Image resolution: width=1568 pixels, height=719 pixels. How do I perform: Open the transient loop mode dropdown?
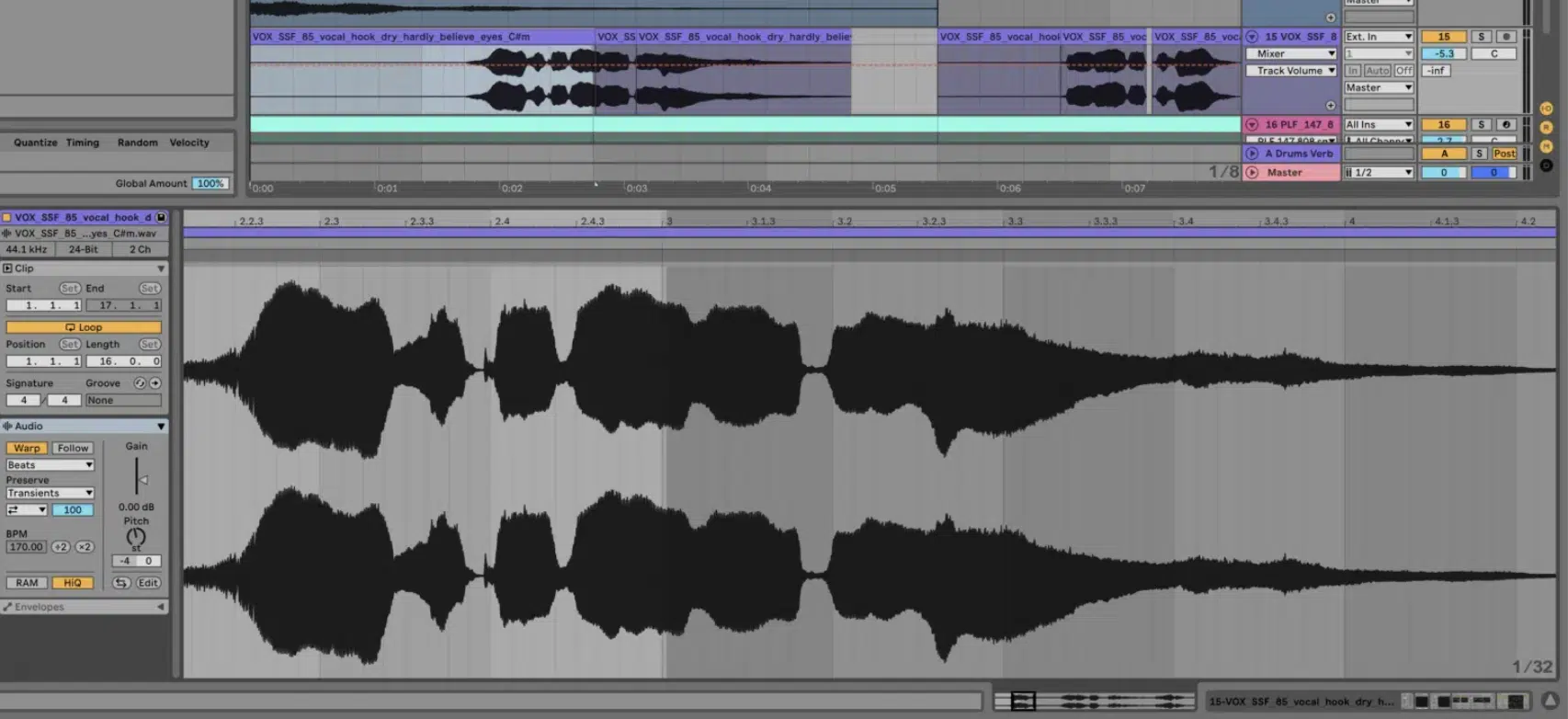[27, 510]
